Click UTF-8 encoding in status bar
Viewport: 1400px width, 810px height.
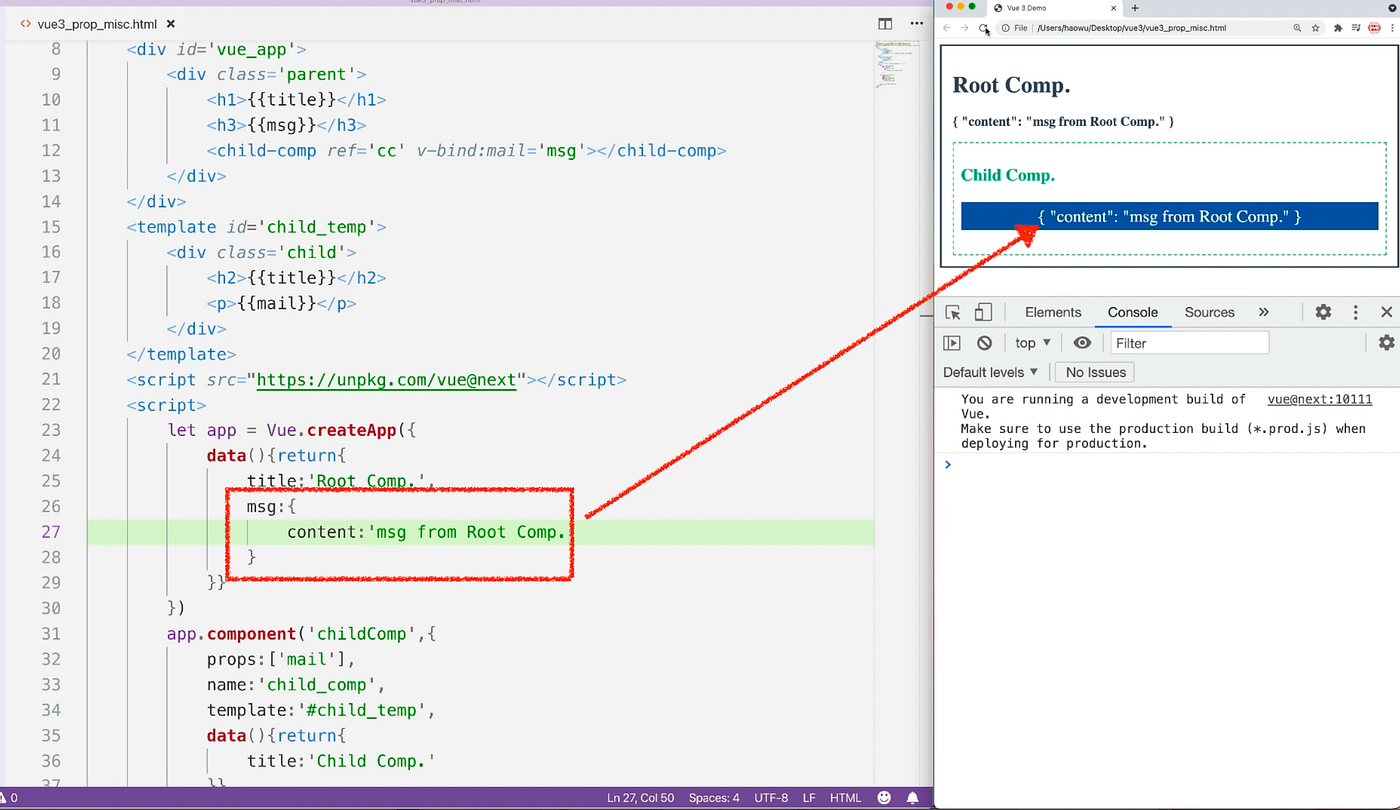773,798
